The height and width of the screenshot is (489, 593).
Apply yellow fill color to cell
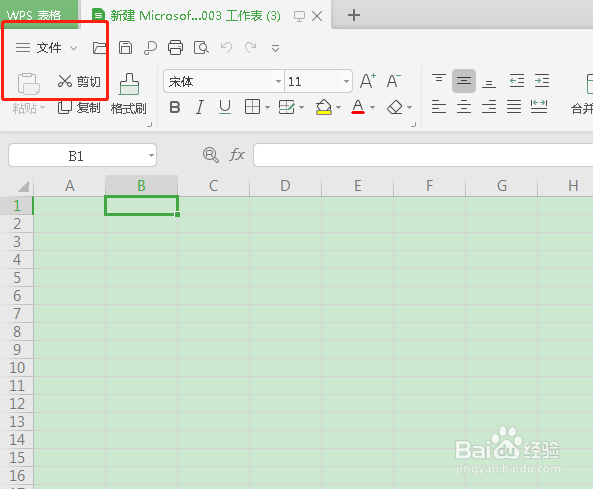click(x=324, y=107)
